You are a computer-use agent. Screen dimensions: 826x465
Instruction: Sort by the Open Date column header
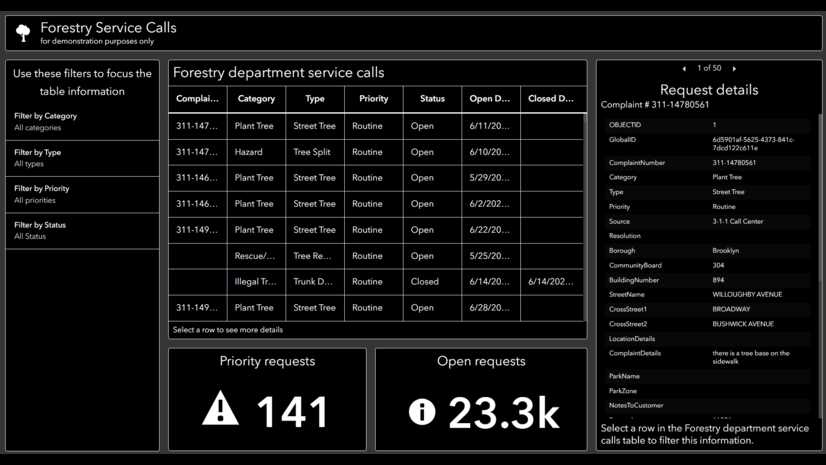click(x=491, y=98)
